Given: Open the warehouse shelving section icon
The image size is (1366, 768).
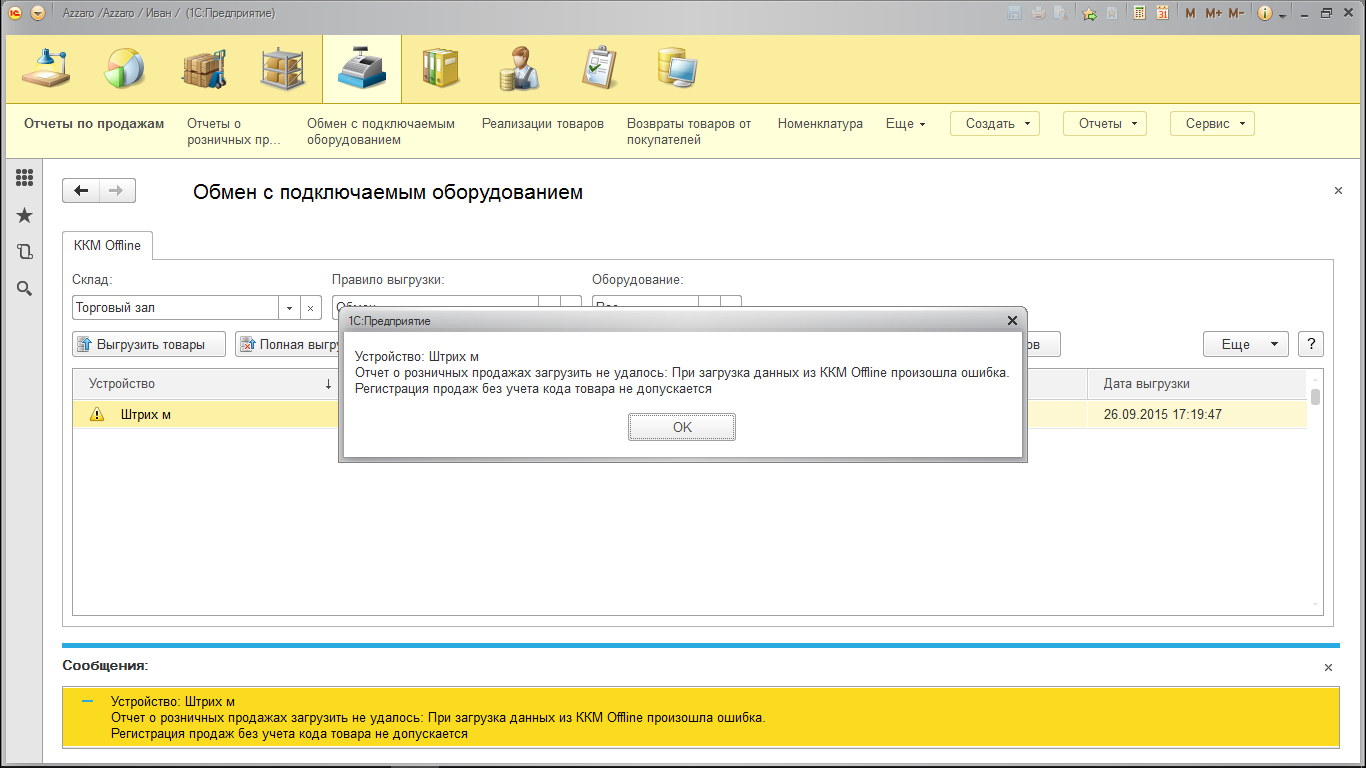Looking at the screenshot, I should pyautogui.click(x=283, y=69).
